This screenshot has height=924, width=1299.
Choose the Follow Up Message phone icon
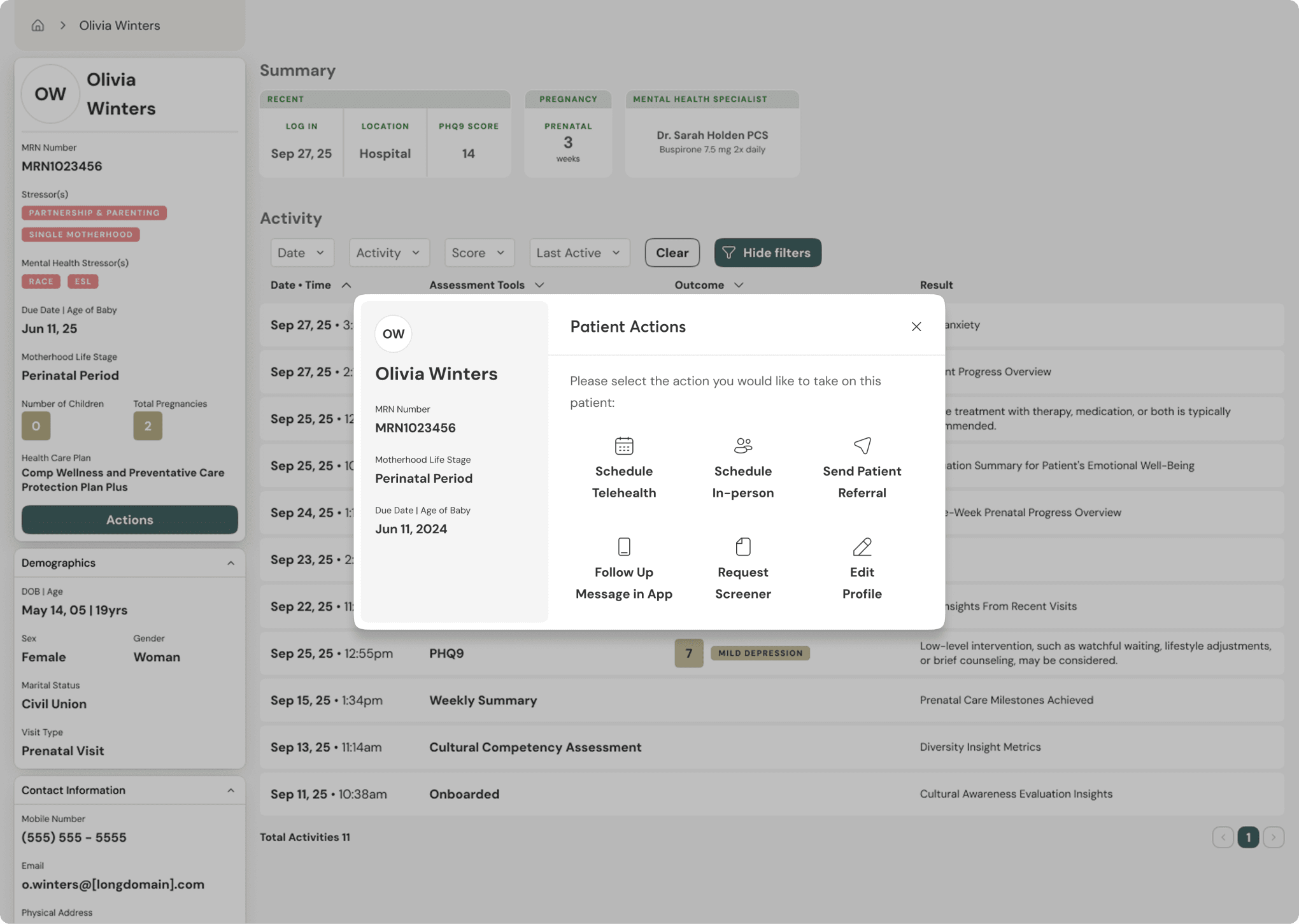623,546
